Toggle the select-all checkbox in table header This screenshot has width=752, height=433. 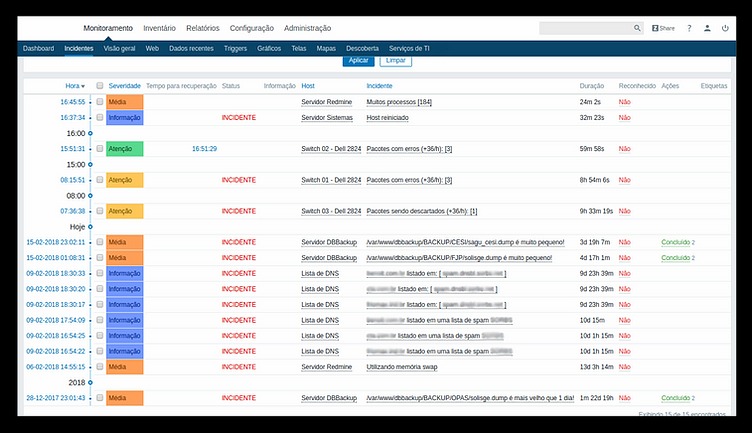point(100,86)
